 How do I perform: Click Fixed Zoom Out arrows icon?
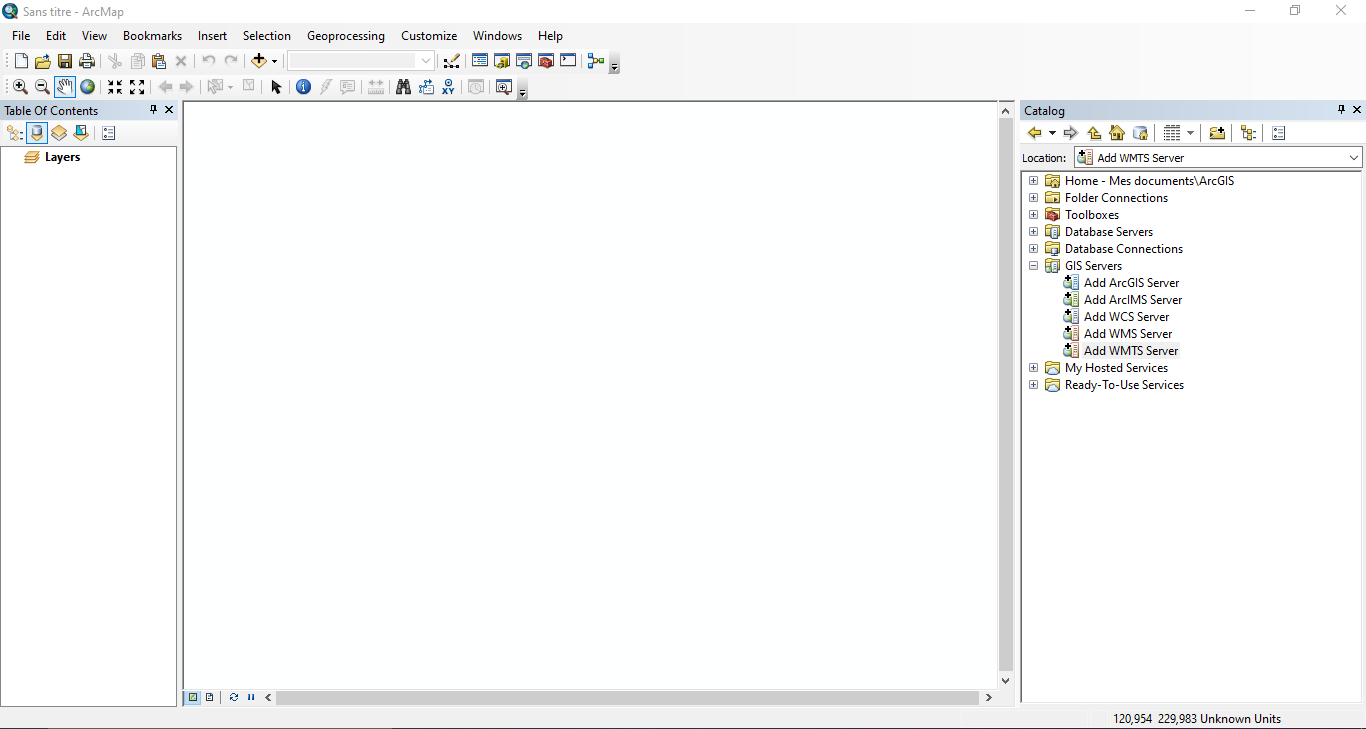click(137, 87)
